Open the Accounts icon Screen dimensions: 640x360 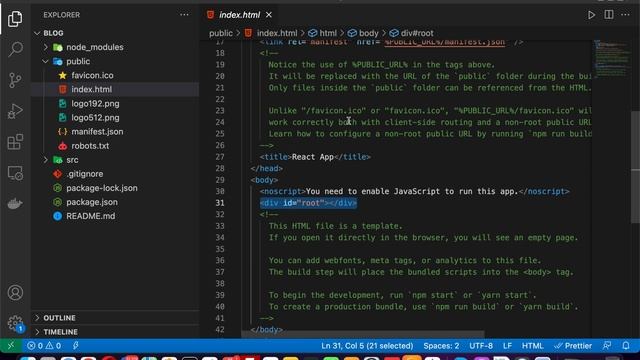[15, 292]
